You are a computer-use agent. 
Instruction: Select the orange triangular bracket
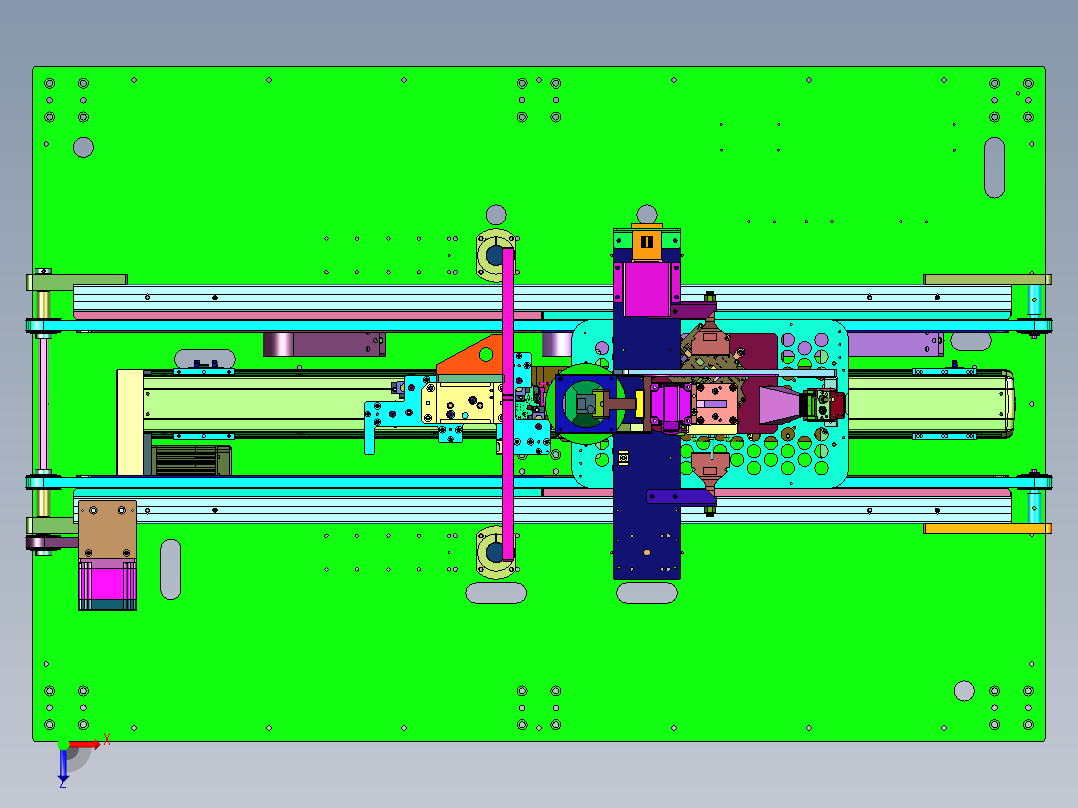coord(471,356)
